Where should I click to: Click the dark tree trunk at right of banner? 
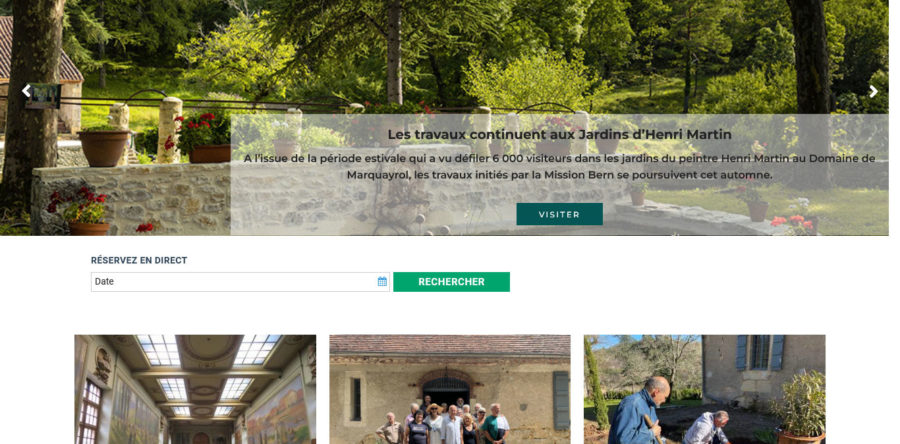(812, 86)
